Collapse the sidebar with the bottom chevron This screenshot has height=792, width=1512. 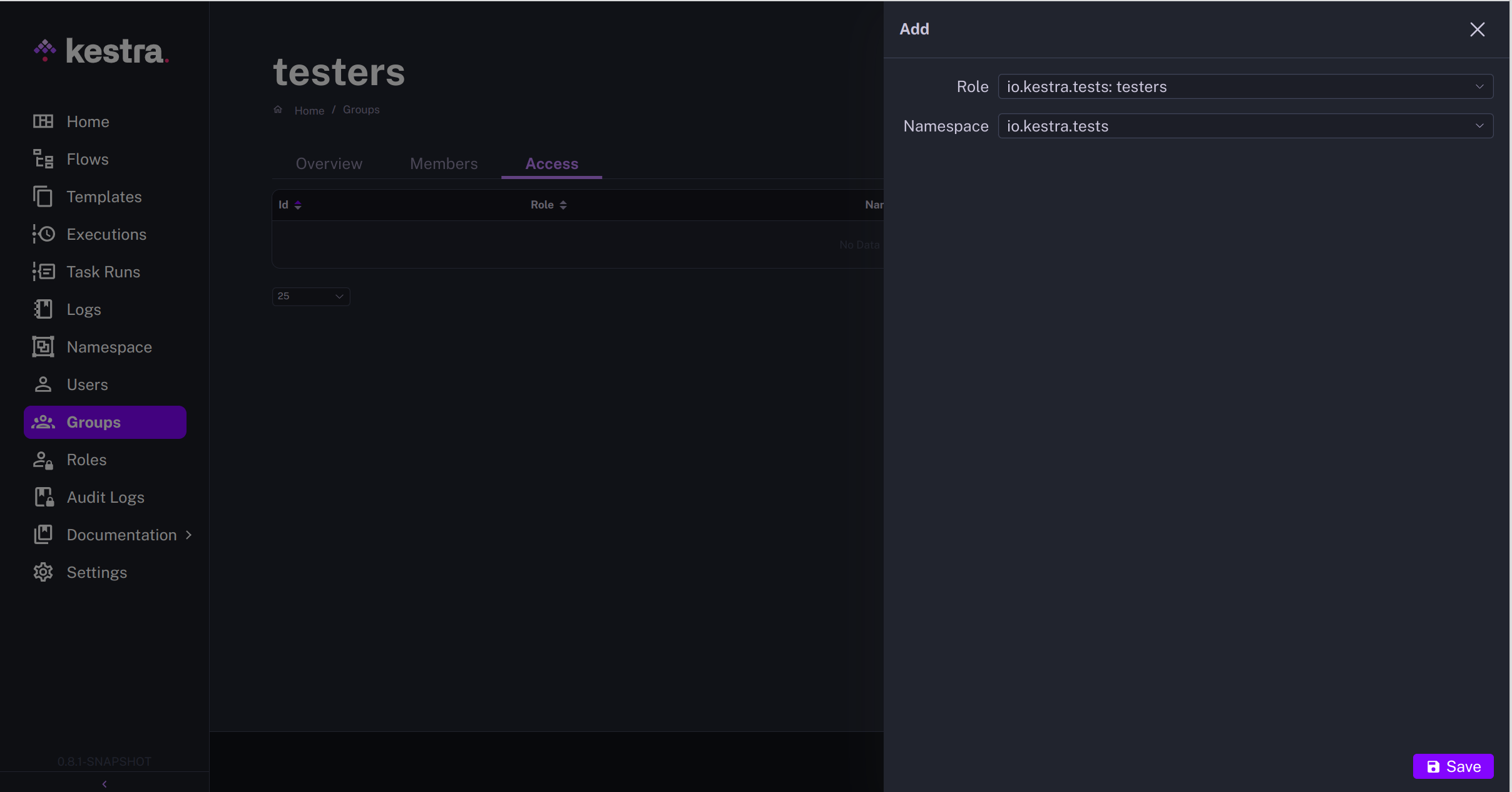(105, 784)
